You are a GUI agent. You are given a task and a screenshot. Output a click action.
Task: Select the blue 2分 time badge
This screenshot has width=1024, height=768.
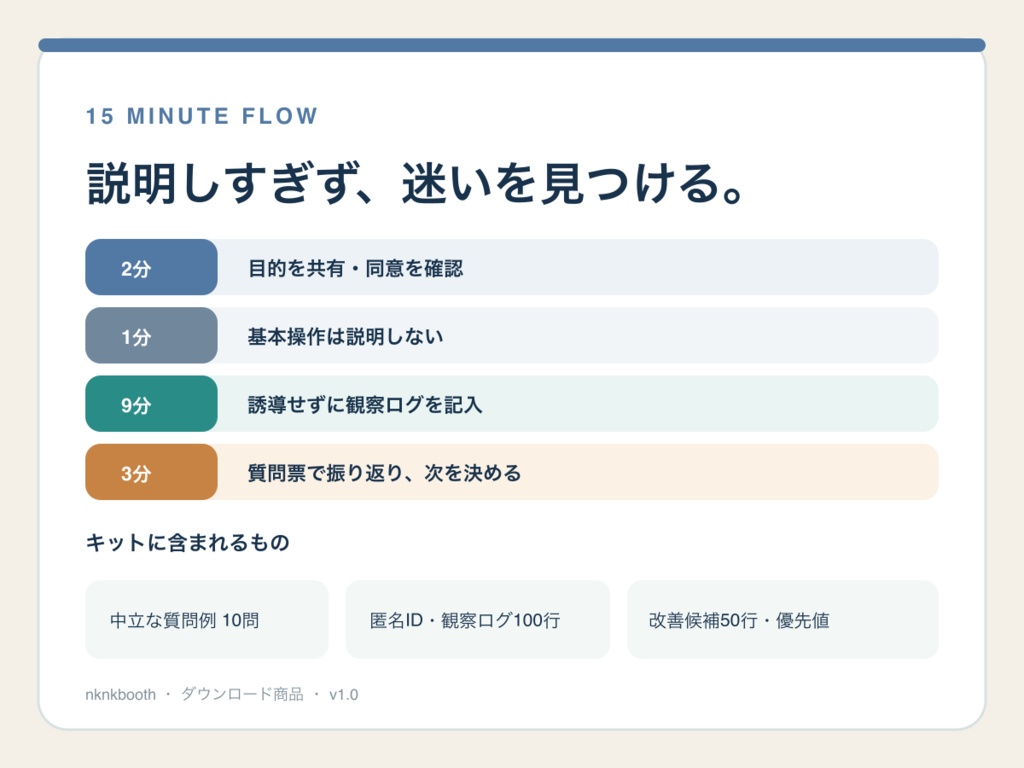pyautogui.click(x=152, y=267)
